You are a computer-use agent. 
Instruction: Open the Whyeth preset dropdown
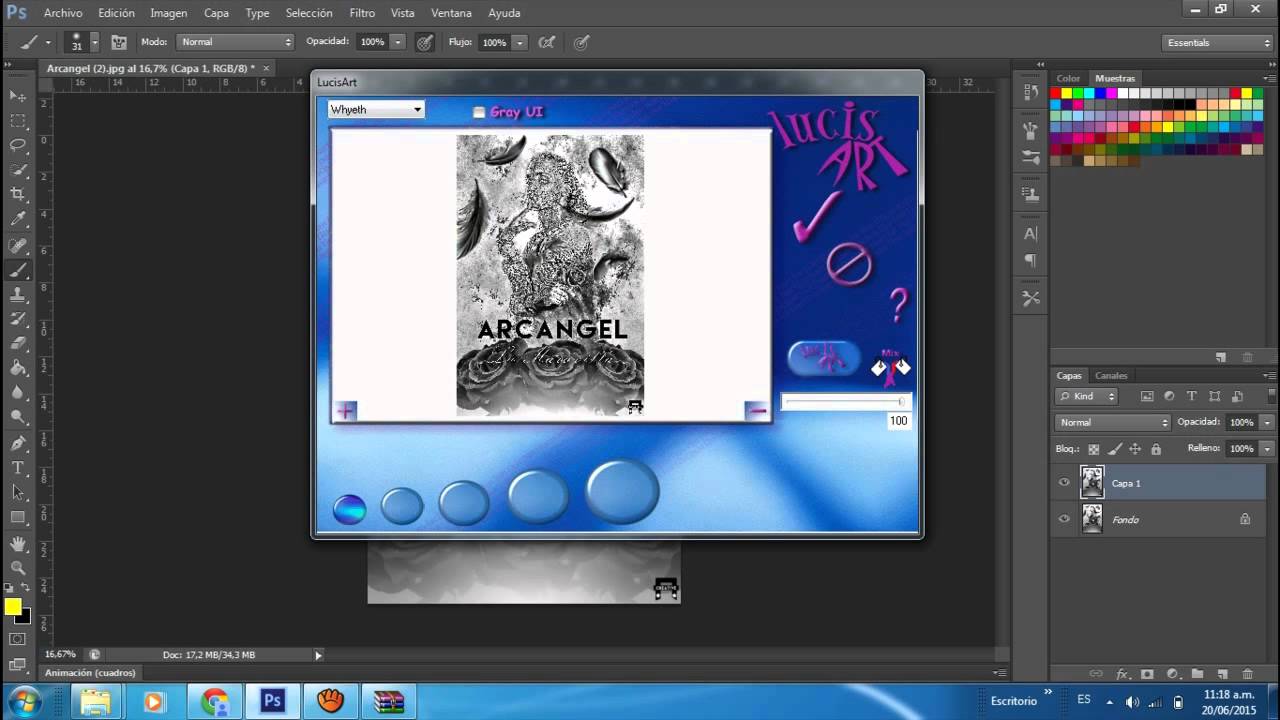376,109
